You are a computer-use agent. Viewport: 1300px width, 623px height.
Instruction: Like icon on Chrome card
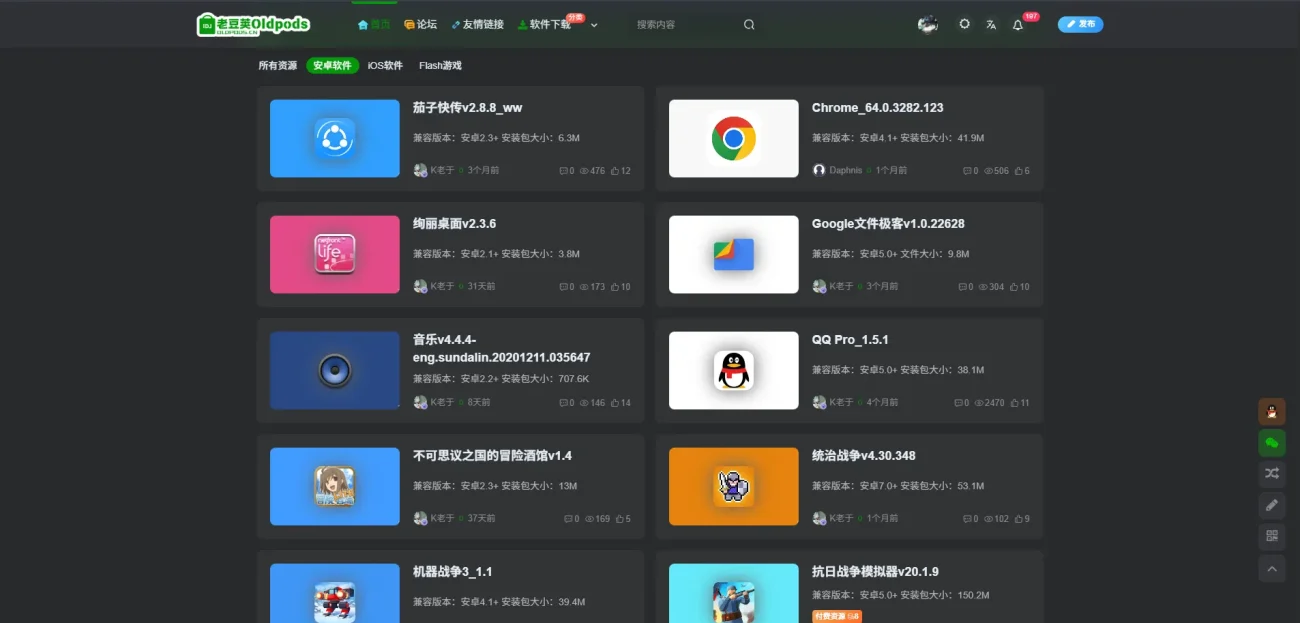click(x=1018, y=171)
